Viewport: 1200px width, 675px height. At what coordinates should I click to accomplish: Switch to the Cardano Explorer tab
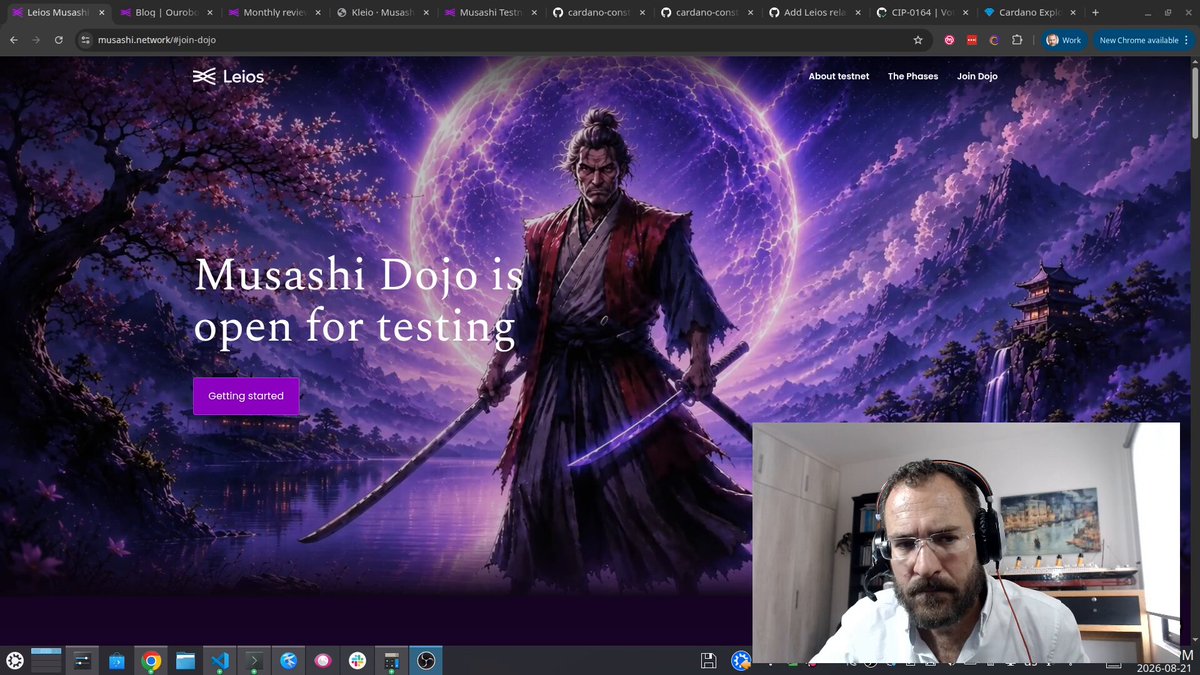point(1029,13)
